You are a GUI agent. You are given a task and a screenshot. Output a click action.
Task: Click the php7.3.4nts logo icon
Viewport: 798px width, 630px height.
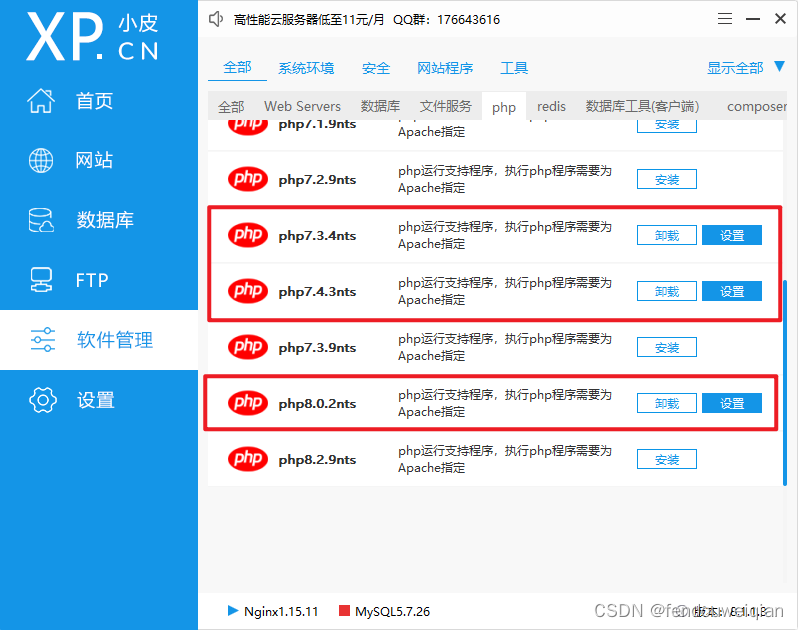tap(248, 235)
